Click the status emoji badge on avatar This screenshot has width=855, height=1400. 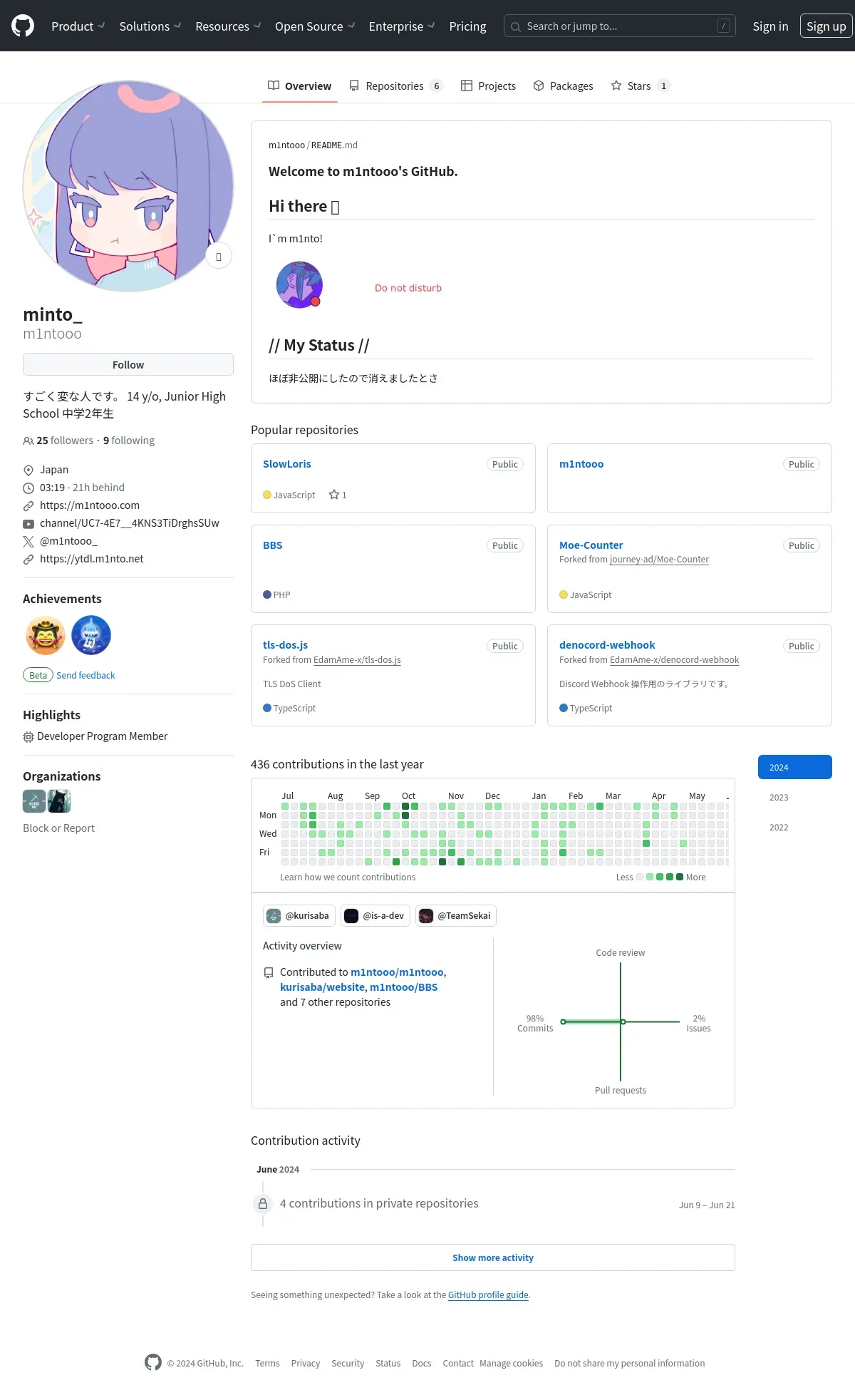(219, 257)
